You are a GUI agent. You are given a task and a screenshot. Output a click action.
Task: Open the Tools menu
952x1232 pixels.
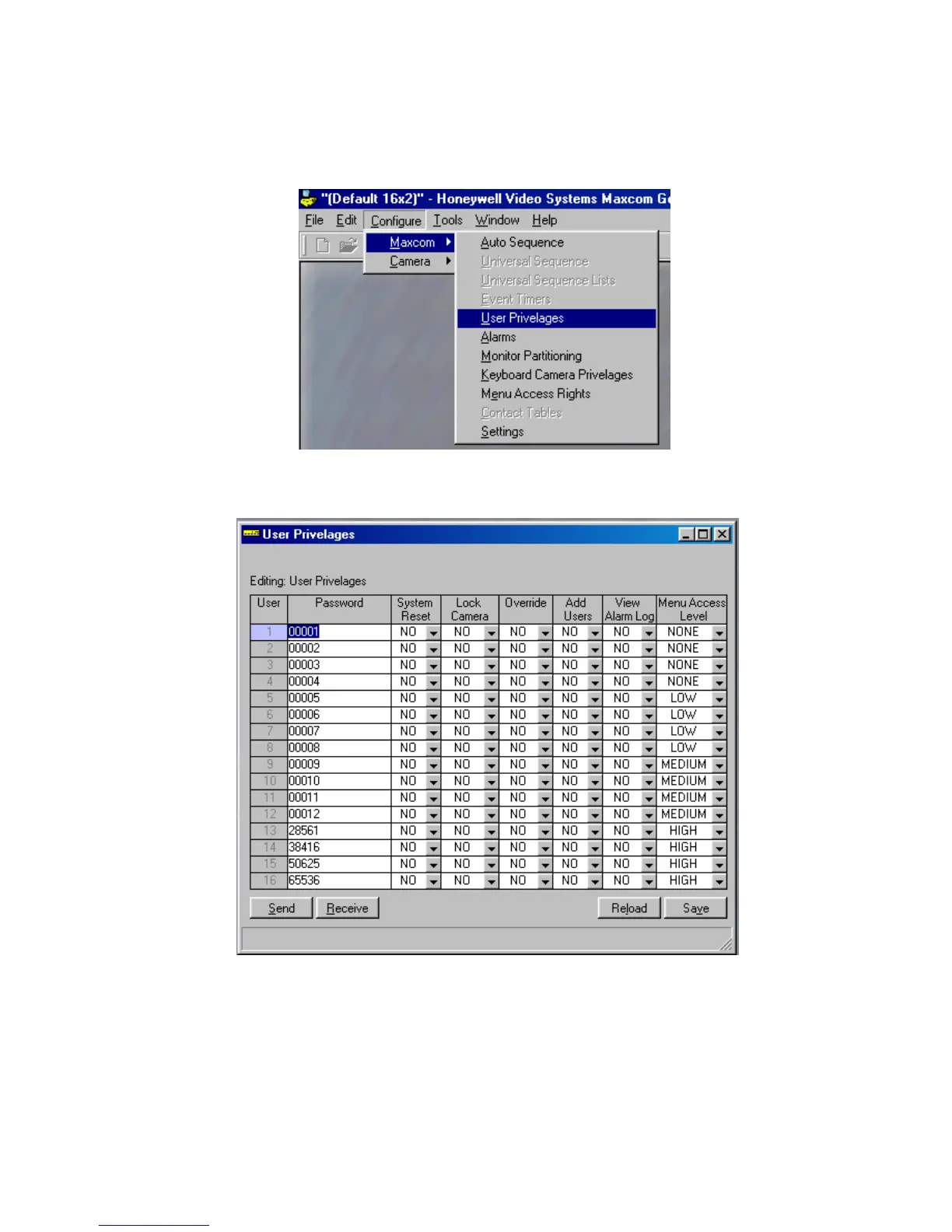click(448, 220)
